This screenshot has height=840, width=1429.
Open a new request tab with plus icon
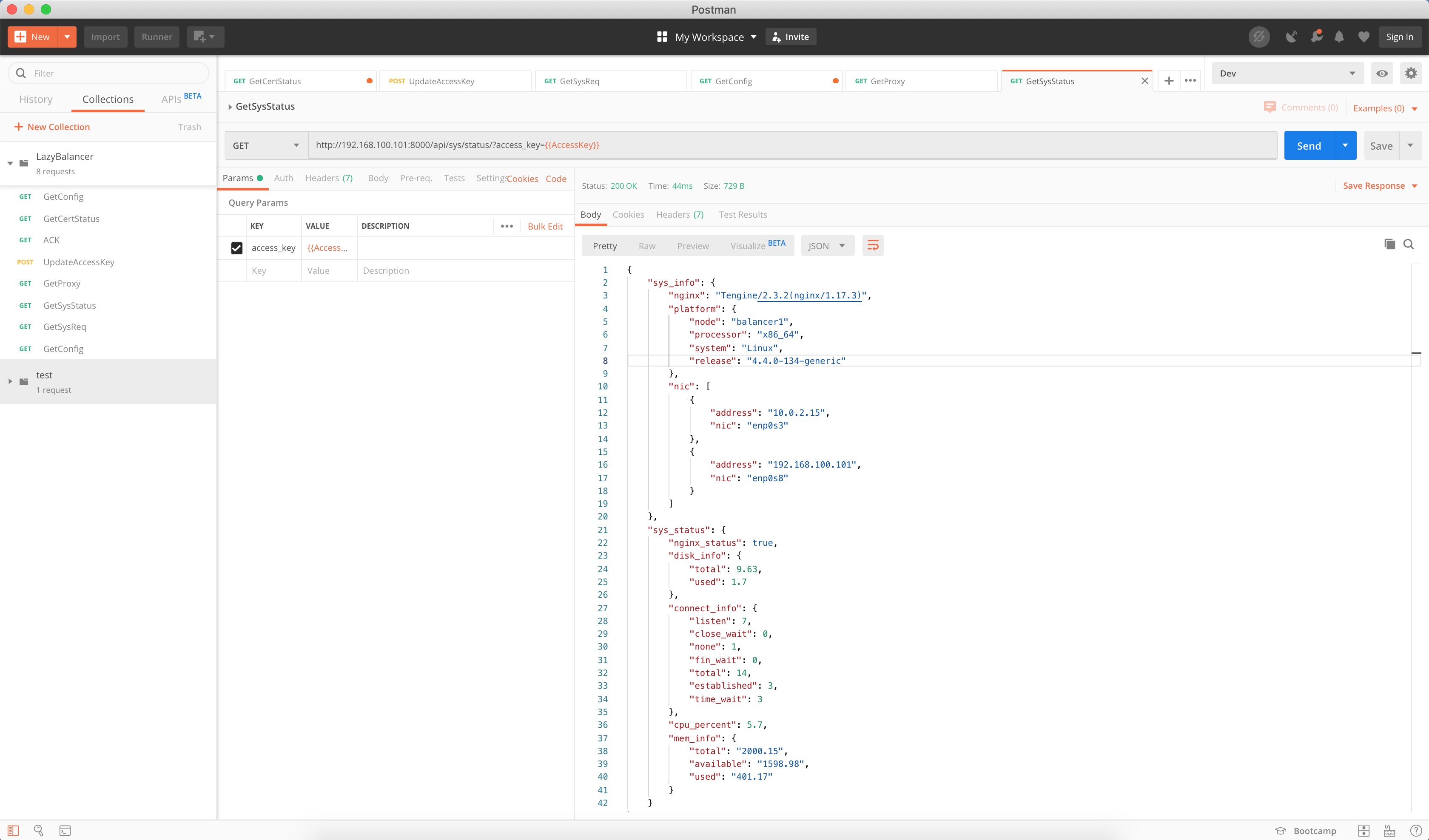click(1169, 81)
